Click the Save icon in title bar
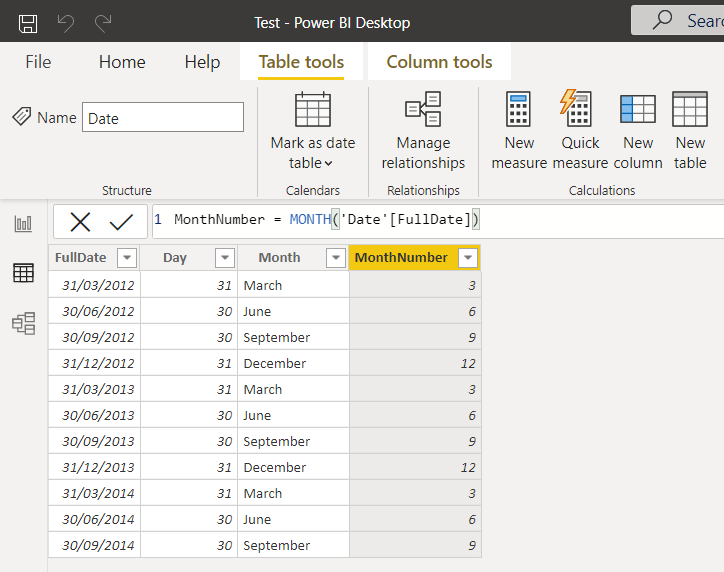 (28, 22)
